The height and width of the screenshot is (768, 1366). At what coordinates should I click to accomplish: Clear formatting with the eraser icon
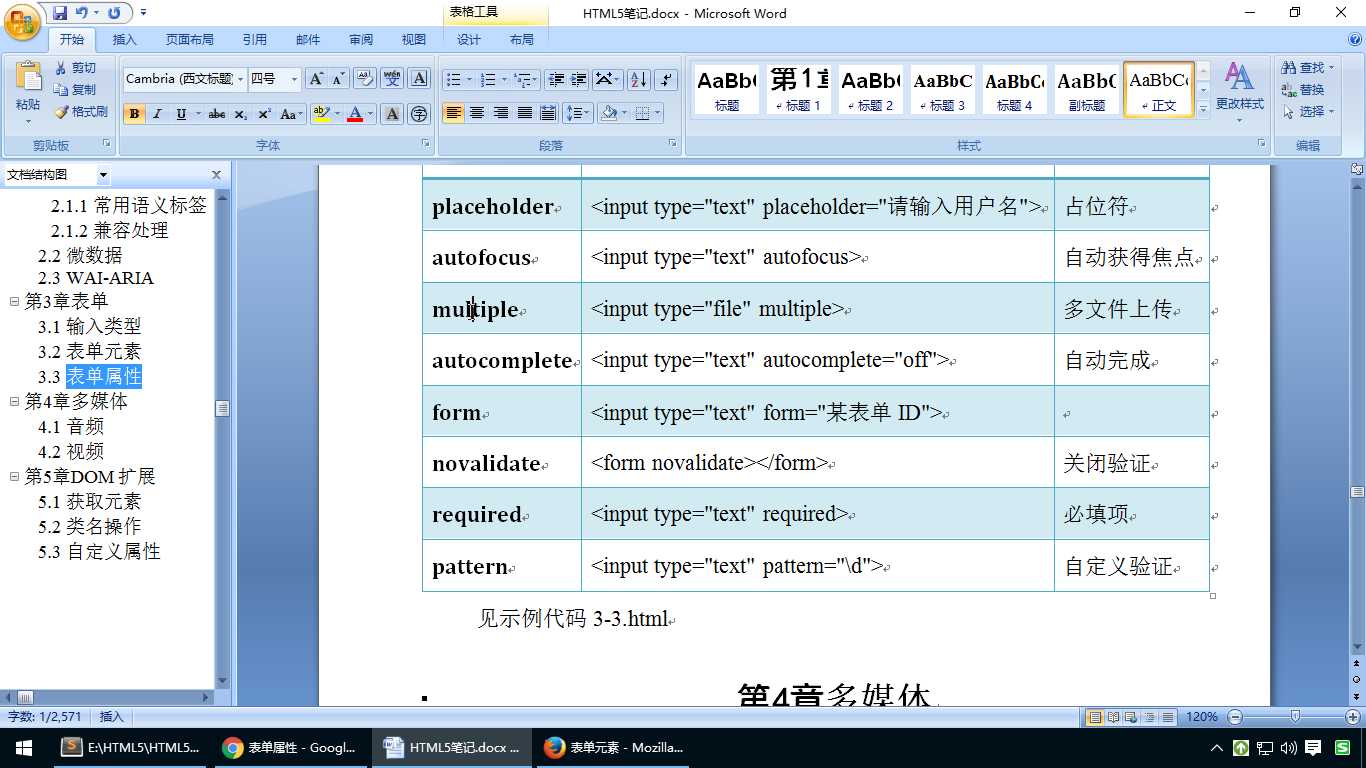[x=365, y=79]
